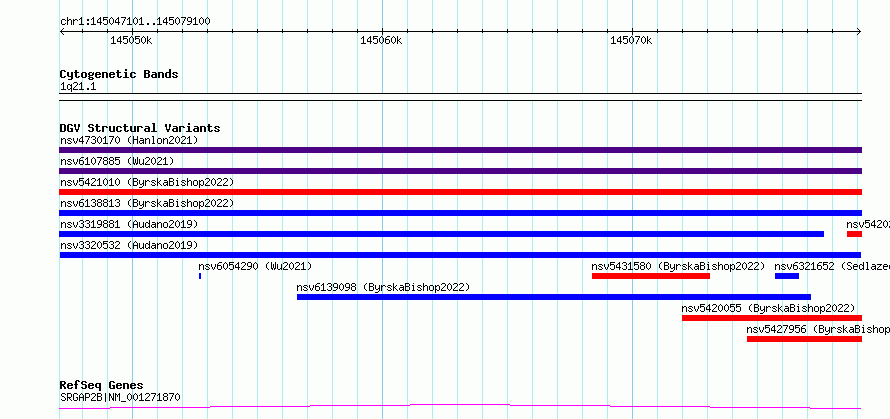The image size is (890, 419).
Task: Open the nsv6054290 (Wu2021) label
Action: pos(255,266)
